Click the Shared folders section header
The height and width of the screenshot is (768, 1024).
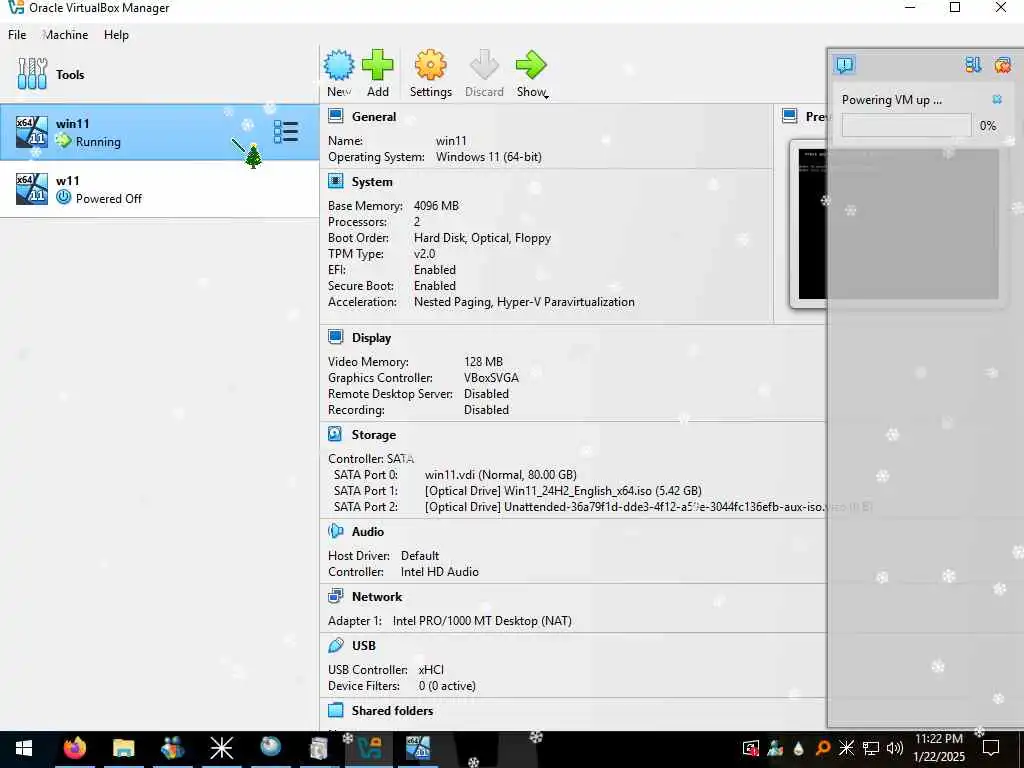[392, 711]
